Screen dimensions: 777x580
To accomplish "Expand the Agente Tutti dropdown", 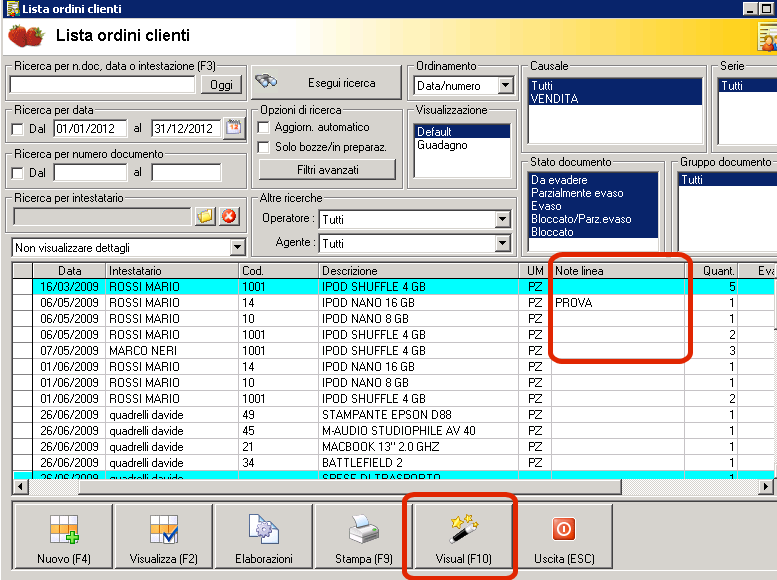I will click(x=502, y=243).
